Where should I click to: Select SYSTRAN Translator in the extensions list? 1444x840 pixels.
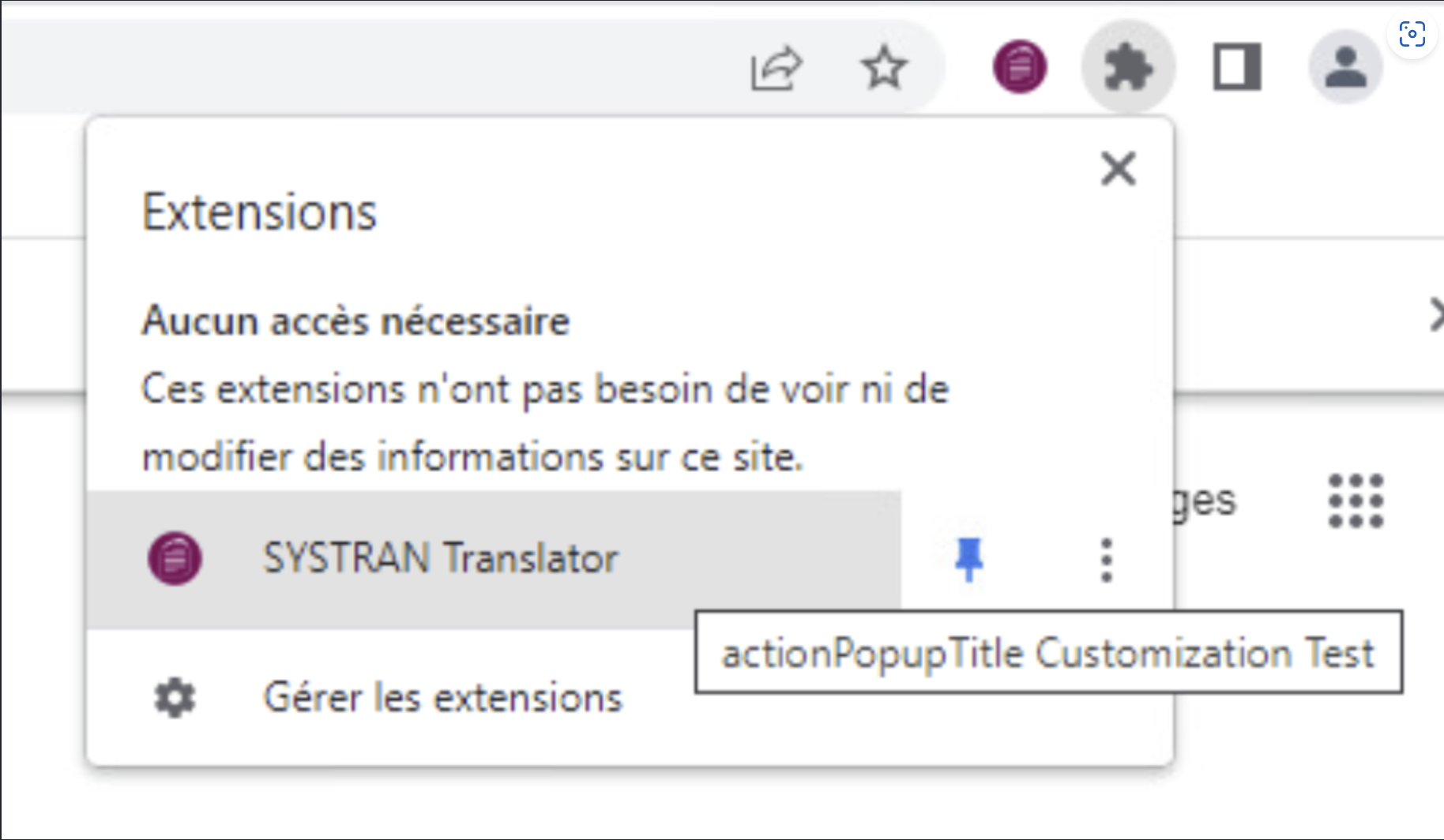click(494, 559)
